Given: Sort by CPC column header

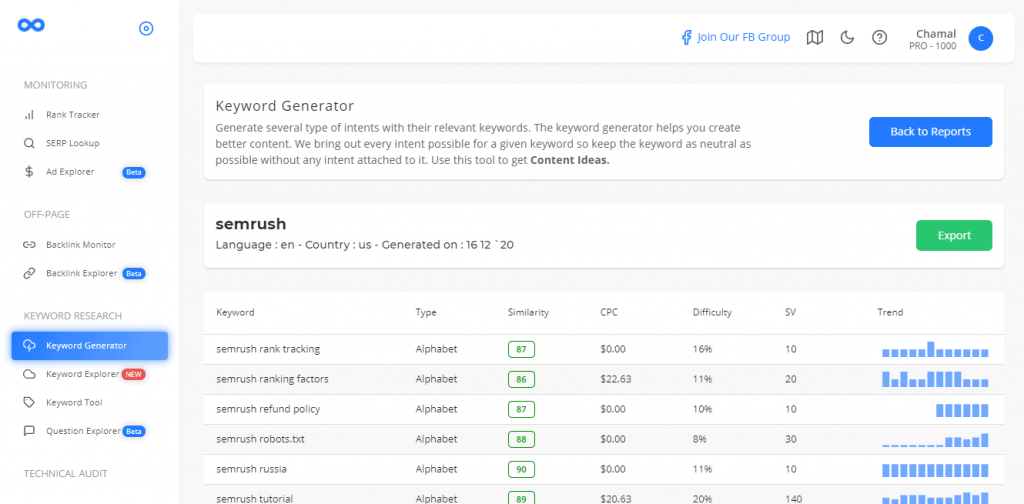Looking at the screenshot, I should (x=609, y=313).
